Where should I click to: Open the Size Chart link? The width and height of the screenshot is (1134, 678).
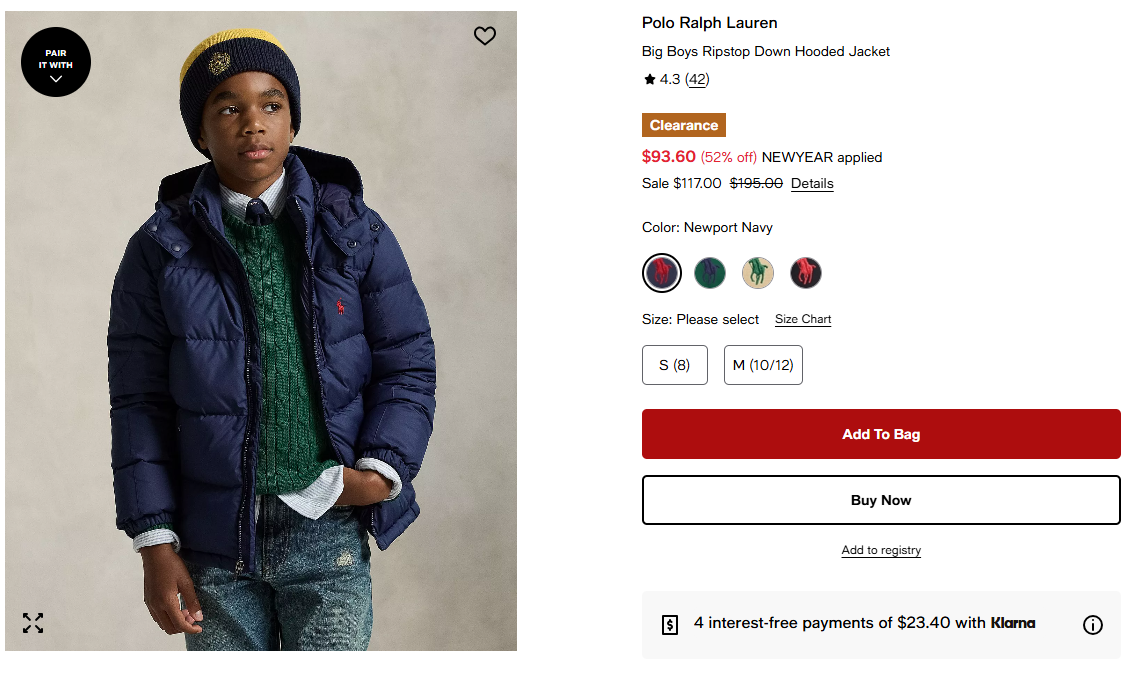tap(803, 320)
